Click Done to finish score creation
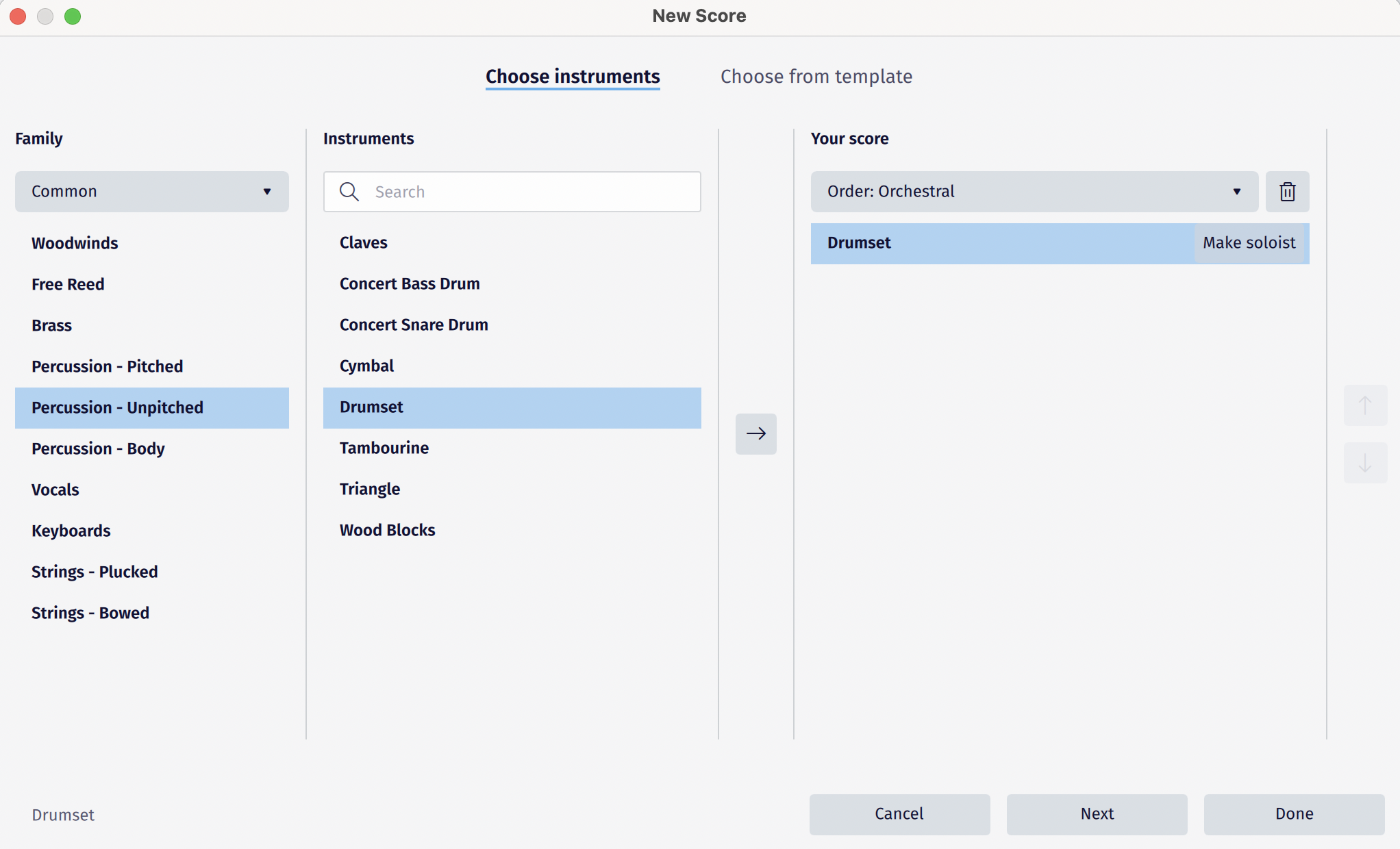The width and height of the screenshot is (1400, 849). pyautogui.click(x=1294, y=814)
